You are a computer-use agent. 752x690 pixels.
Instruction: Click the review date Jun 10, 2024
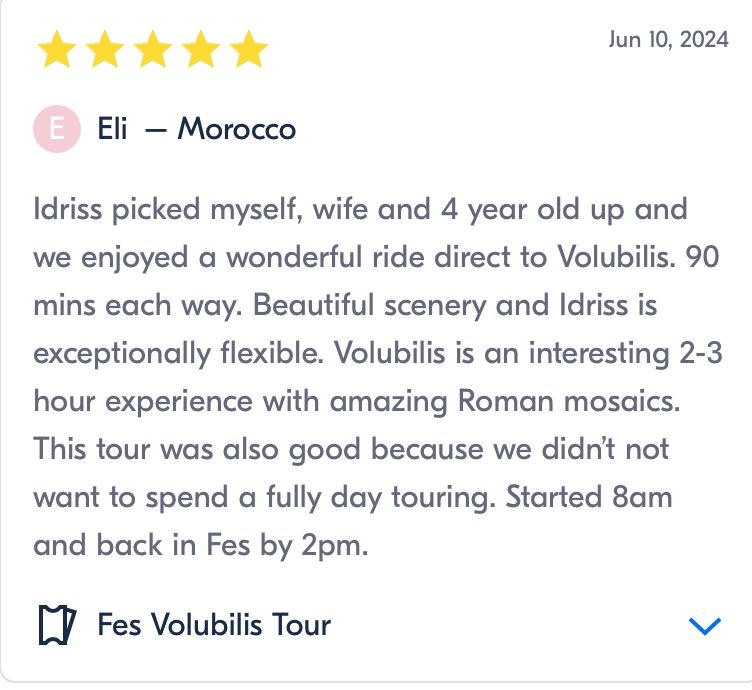667,40
